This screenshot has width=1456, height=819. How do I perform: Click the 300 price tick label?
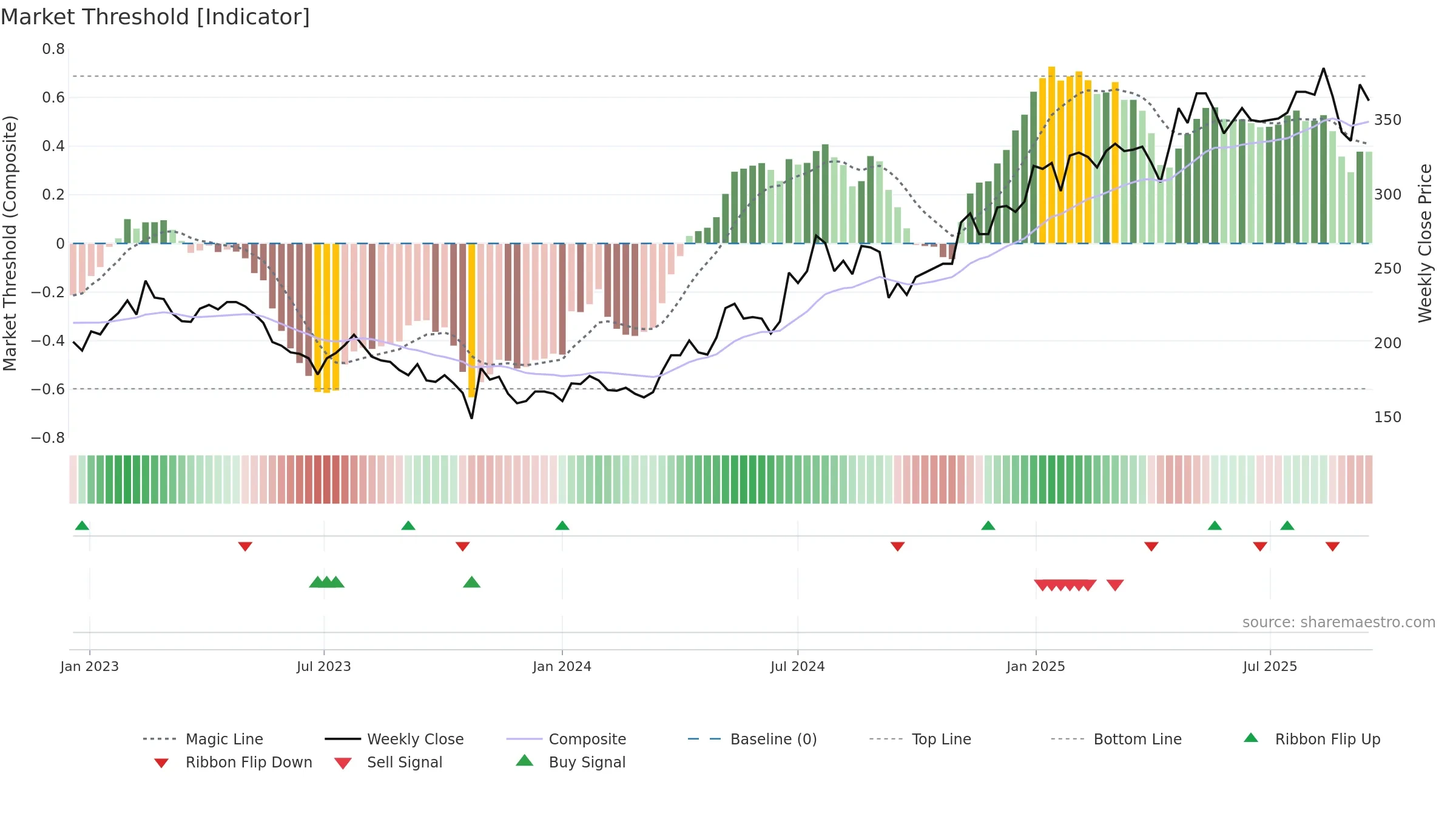[x=1388, y=195]
